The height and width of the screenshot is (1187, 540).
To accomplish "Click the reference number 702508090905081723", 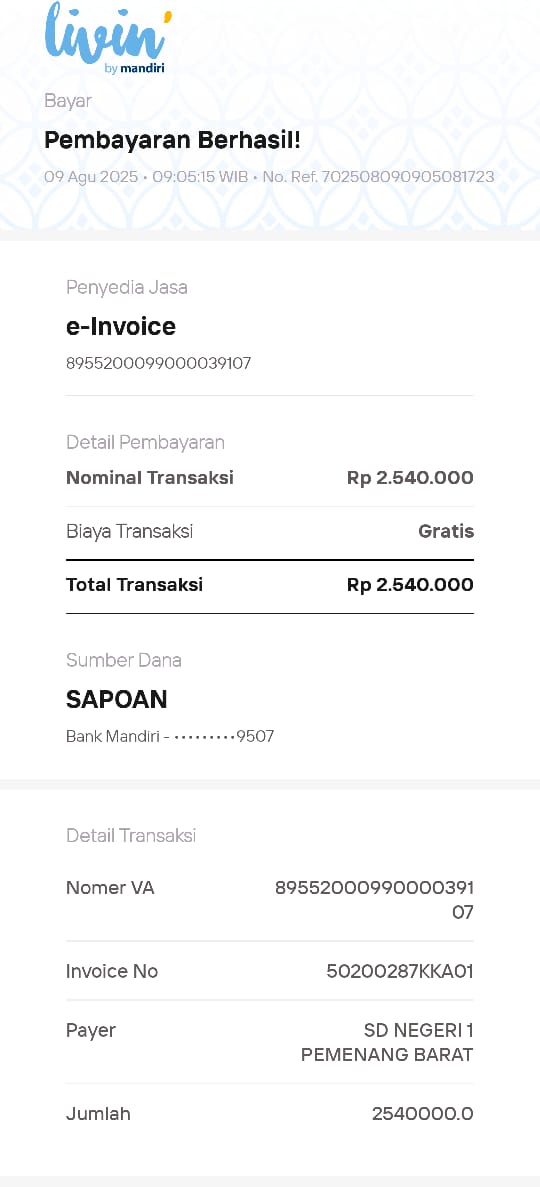I will [408, 177].
